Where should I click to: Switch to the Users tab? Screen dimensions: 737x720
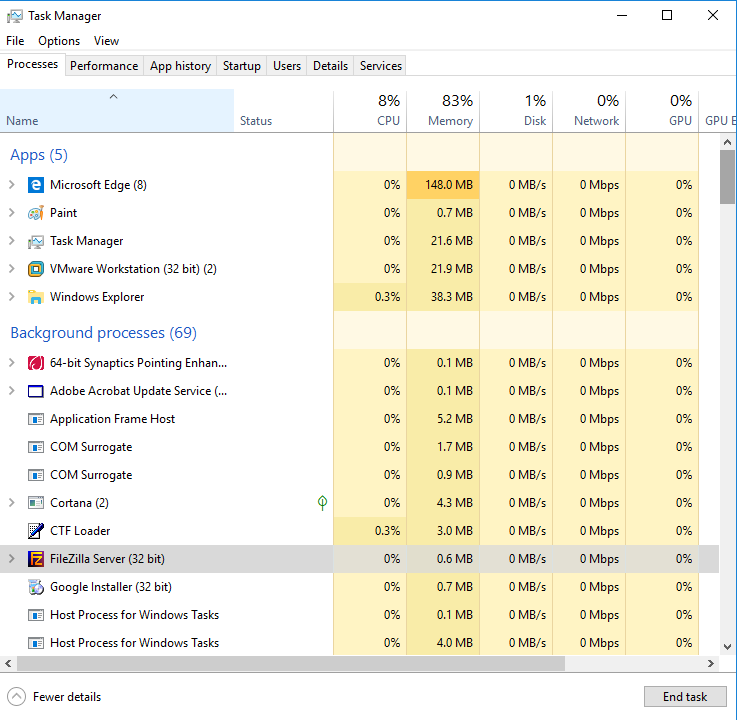pos(287,66)
